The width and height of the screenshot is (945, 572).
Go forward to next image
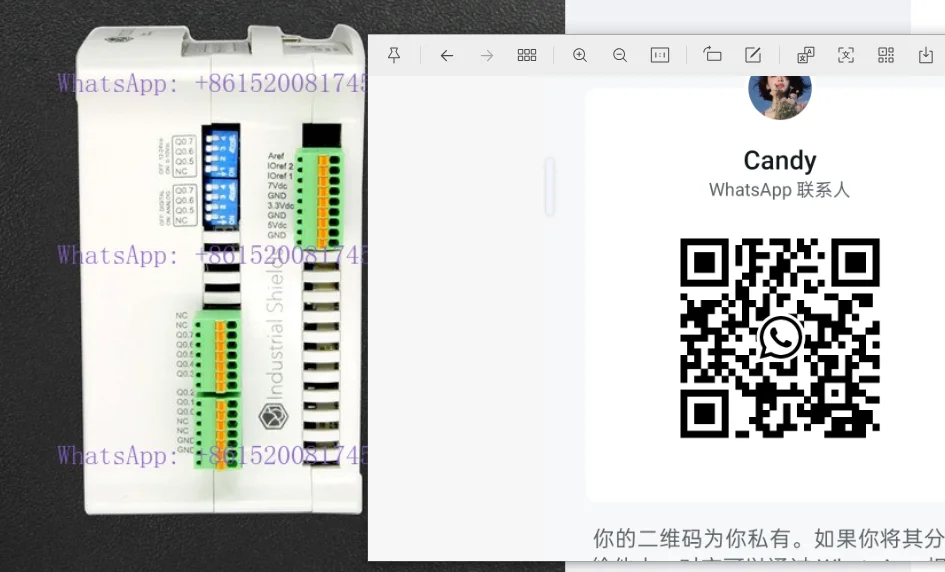tap(486, 55)
